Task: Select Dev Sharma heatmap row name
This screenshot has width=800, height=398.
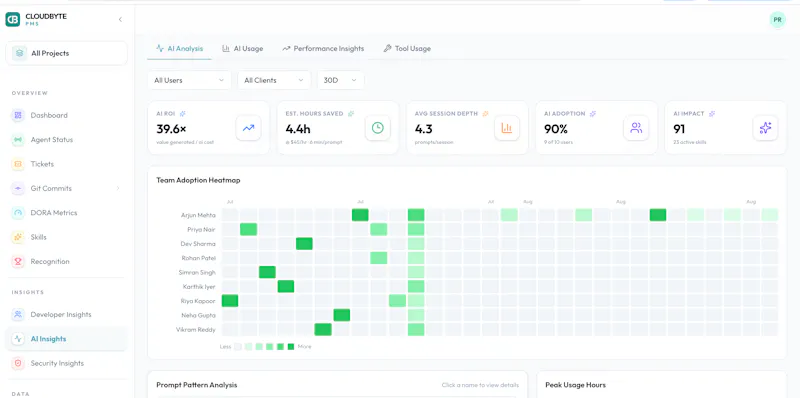Action: coord(198,243)
